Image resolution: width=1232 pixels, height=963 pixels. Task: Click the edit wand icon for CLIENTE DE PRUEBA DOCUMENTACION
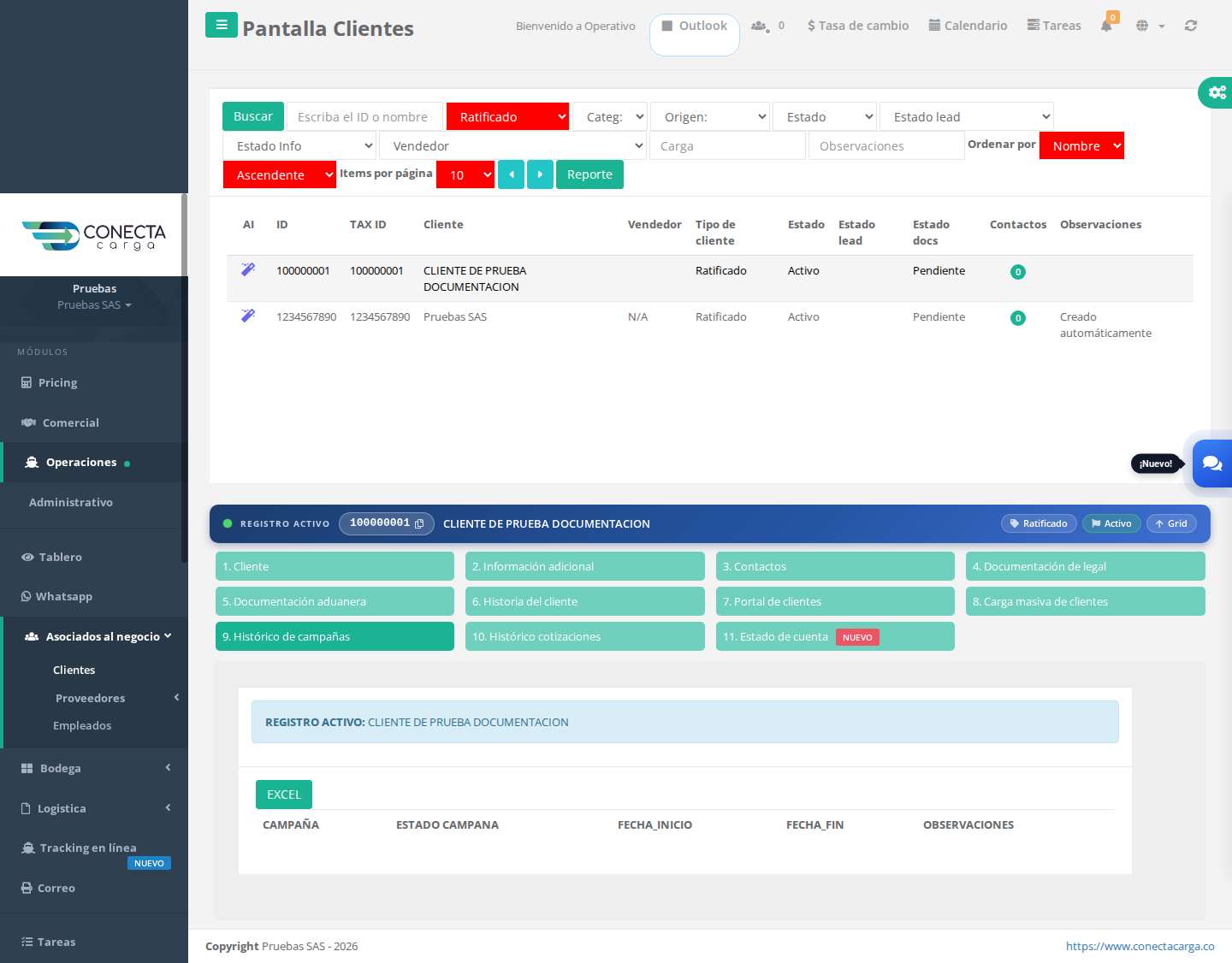248,269
